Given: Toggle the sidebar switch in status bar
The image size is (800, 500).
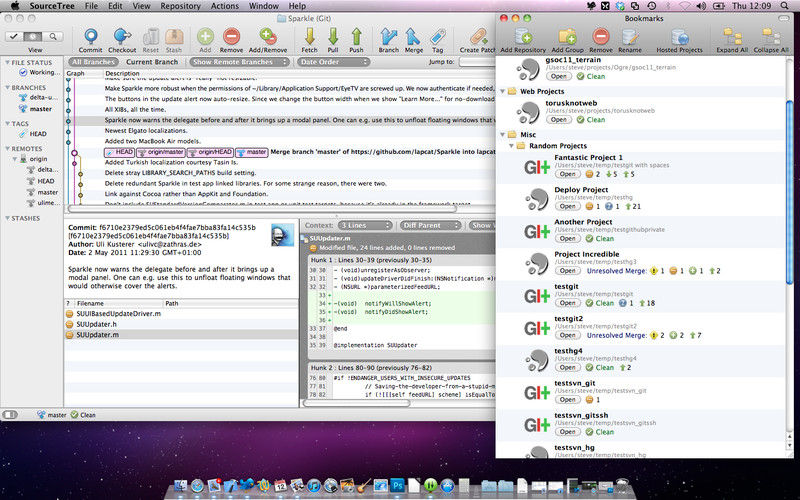Looking at the screenshot, I should (x=10, y=415).
